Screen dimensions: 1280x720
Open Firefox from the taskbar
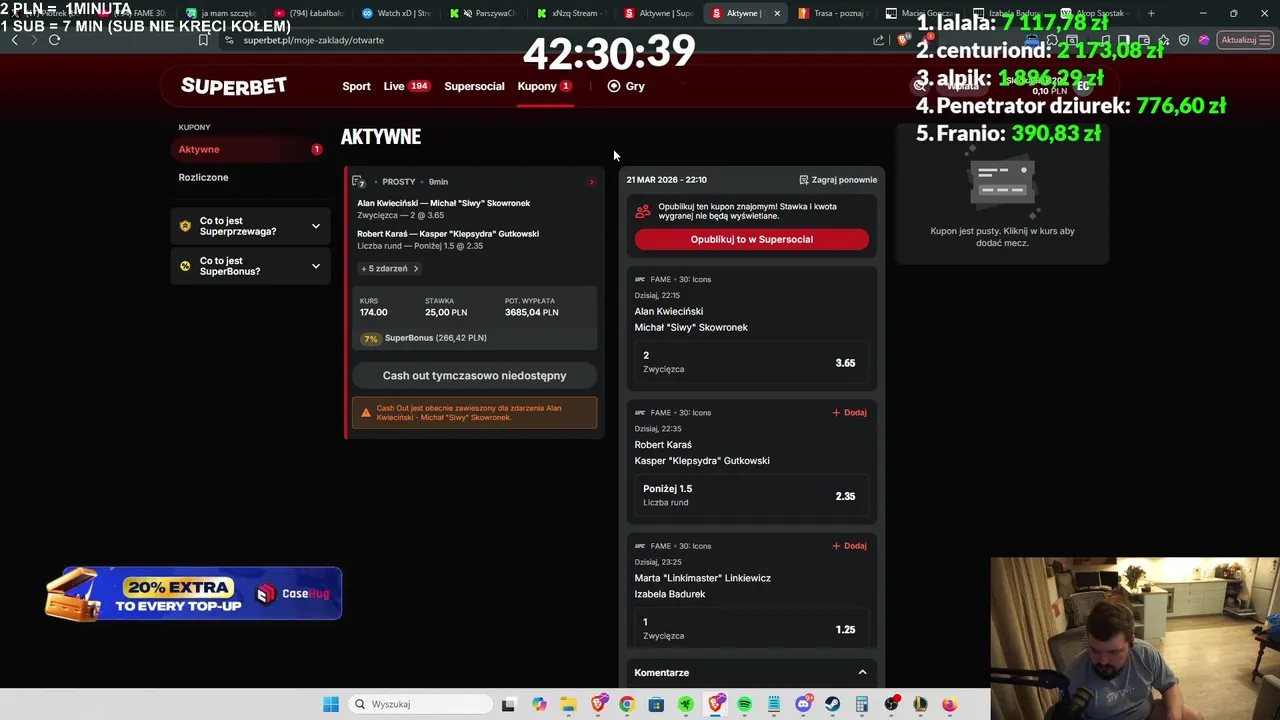[x=949, y=704]
